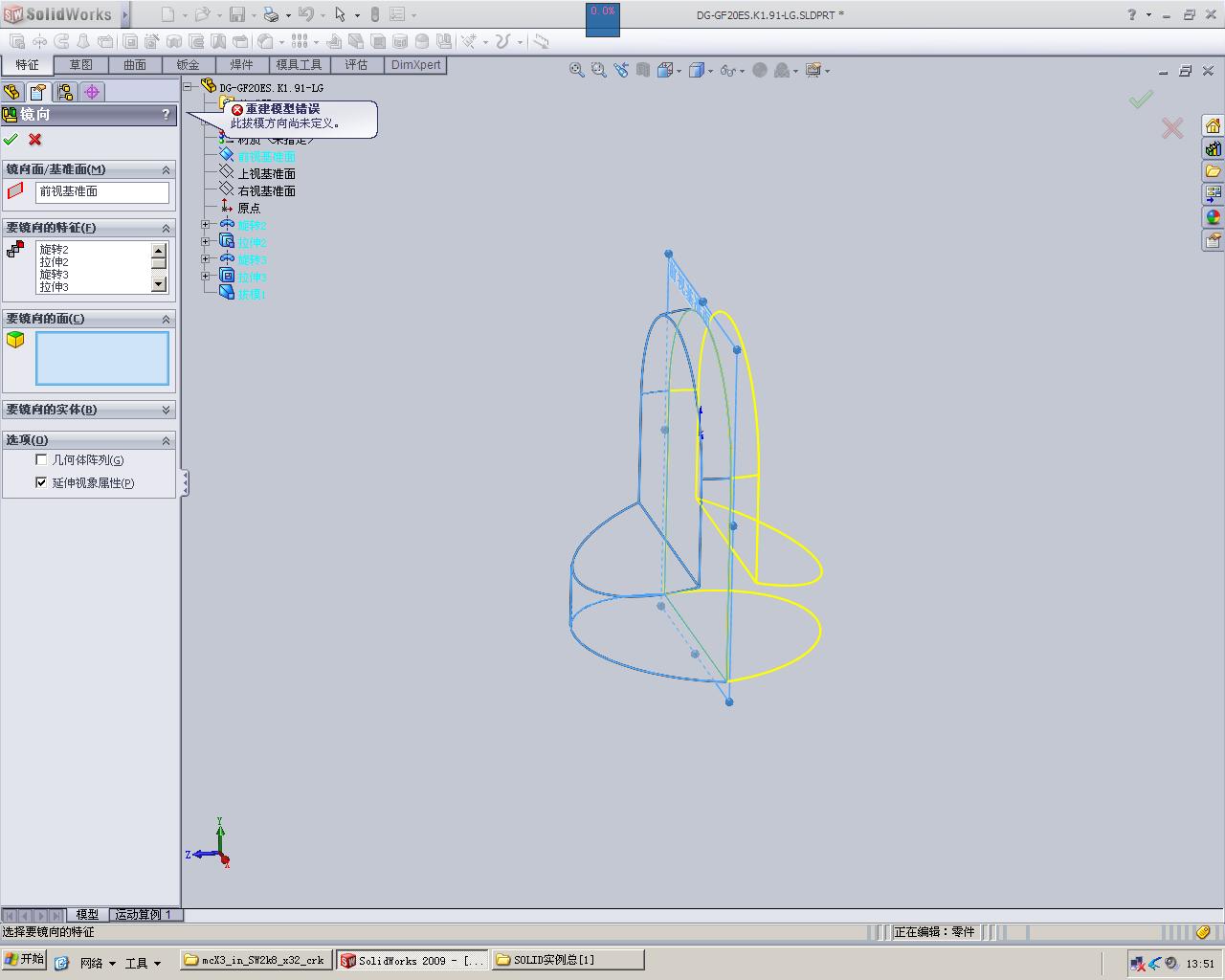Select 上视基准面 in the feature tree

266,174
